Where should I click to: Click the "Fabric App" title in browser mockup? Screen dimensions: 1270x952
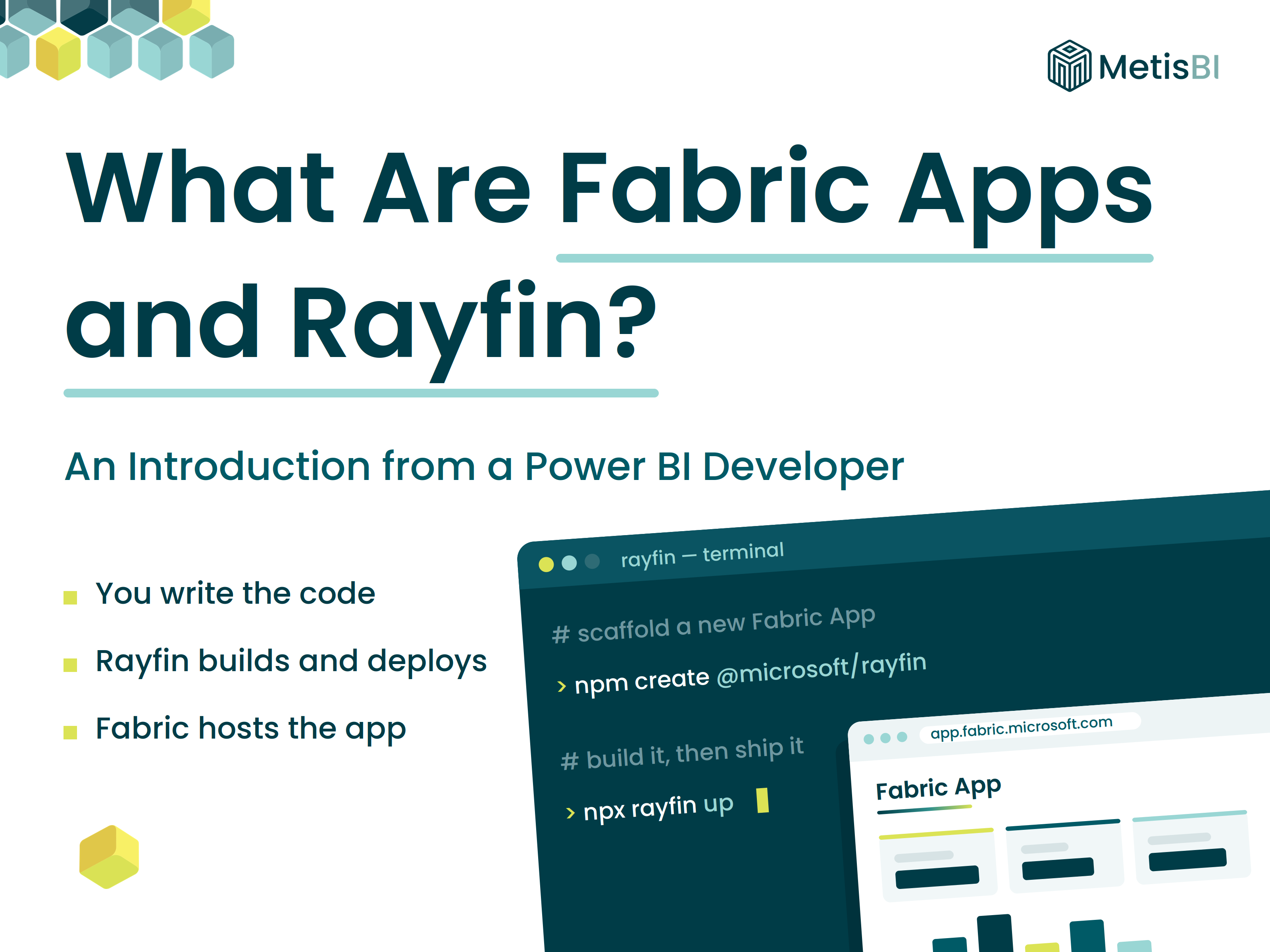[939, 789]
